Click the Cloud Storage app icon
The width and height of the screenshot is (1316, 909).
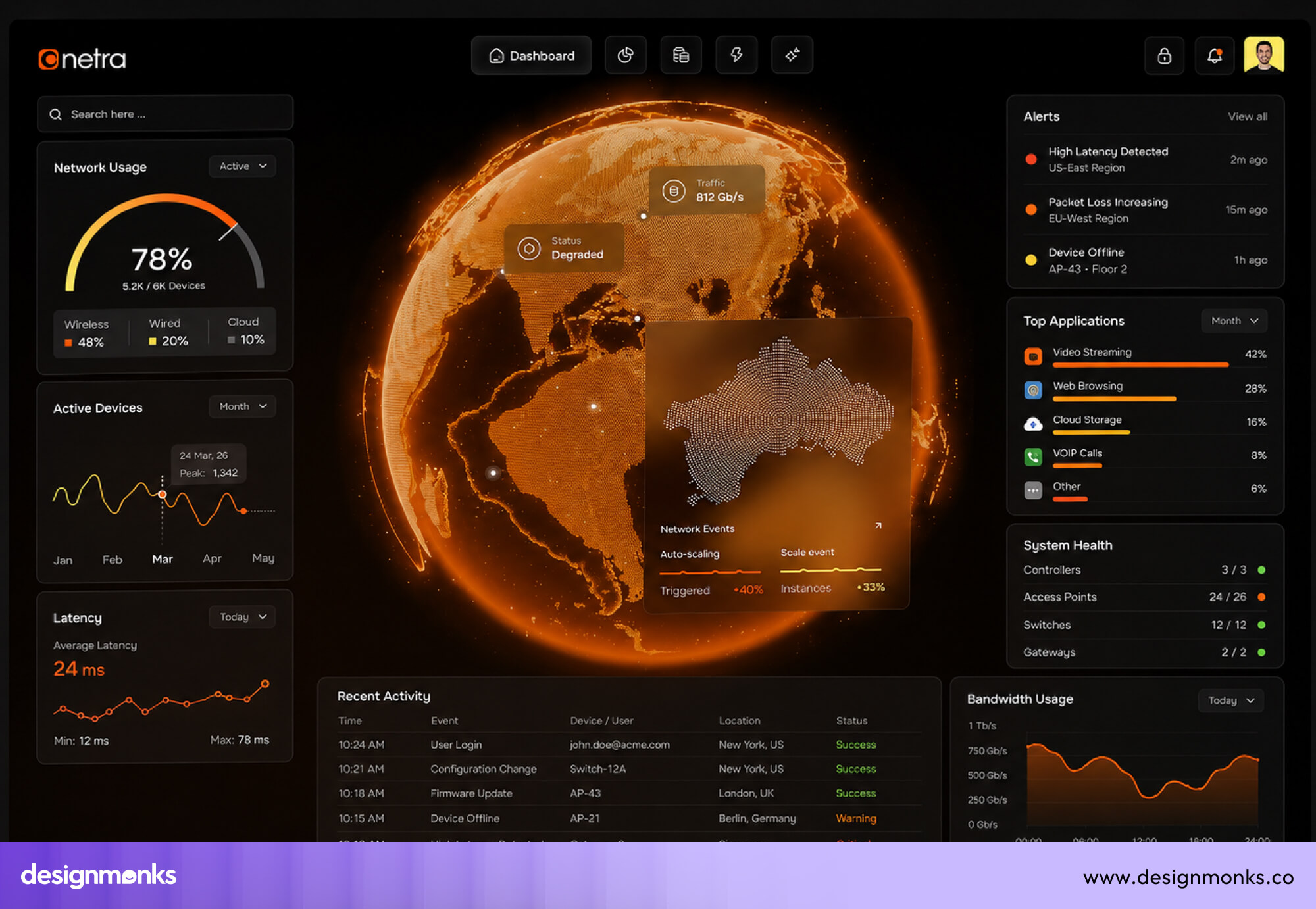point(1033,424)
